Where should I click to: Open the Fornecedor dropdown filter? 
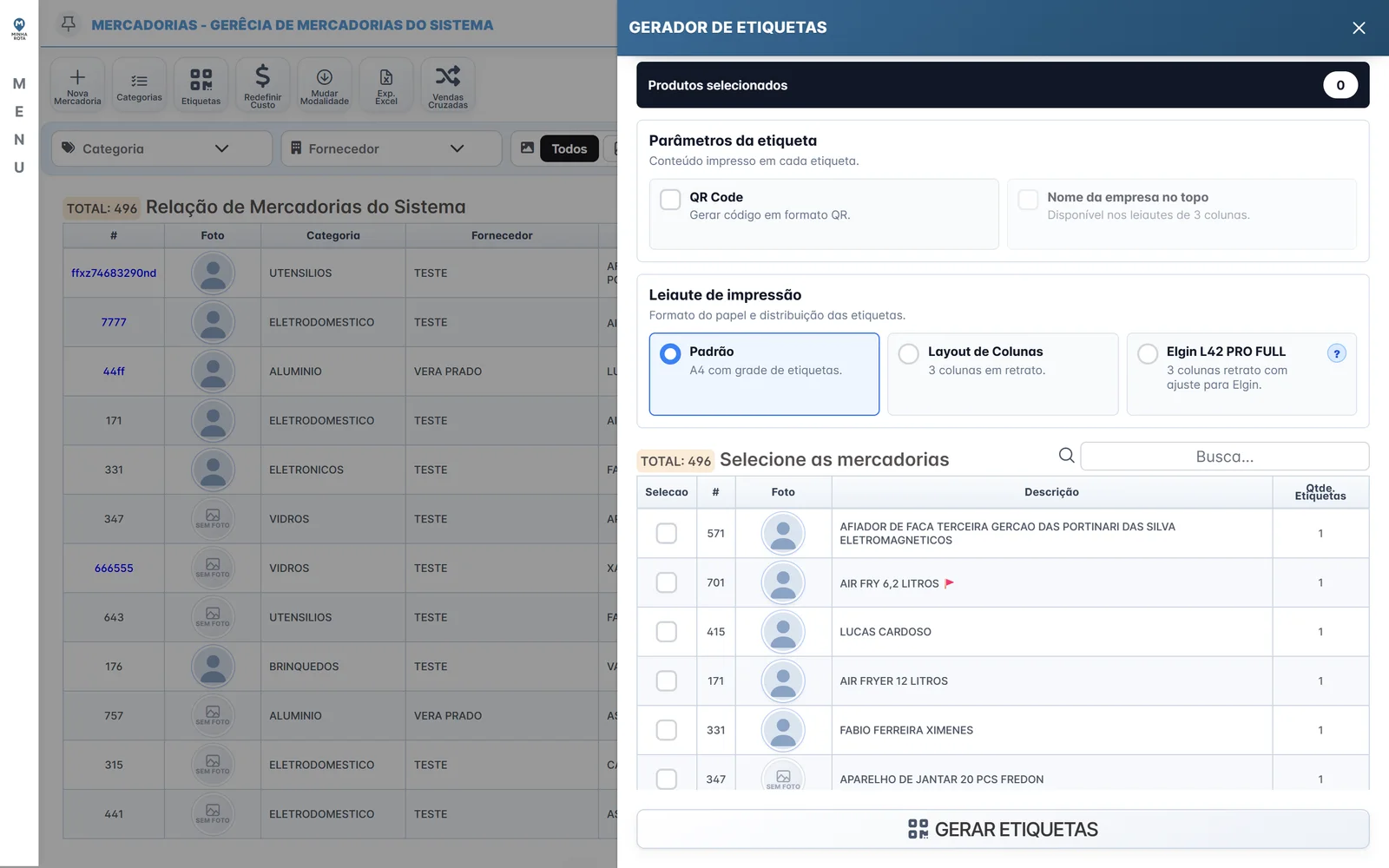tap(392, 148)
